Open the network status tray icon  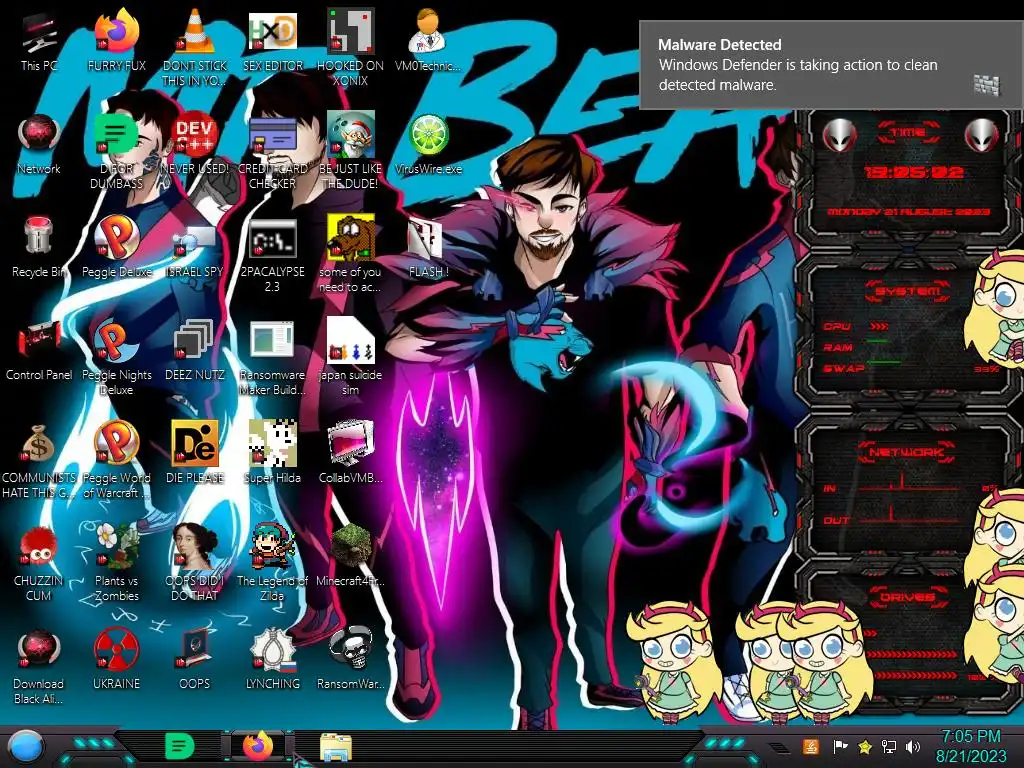pos(888,746)
